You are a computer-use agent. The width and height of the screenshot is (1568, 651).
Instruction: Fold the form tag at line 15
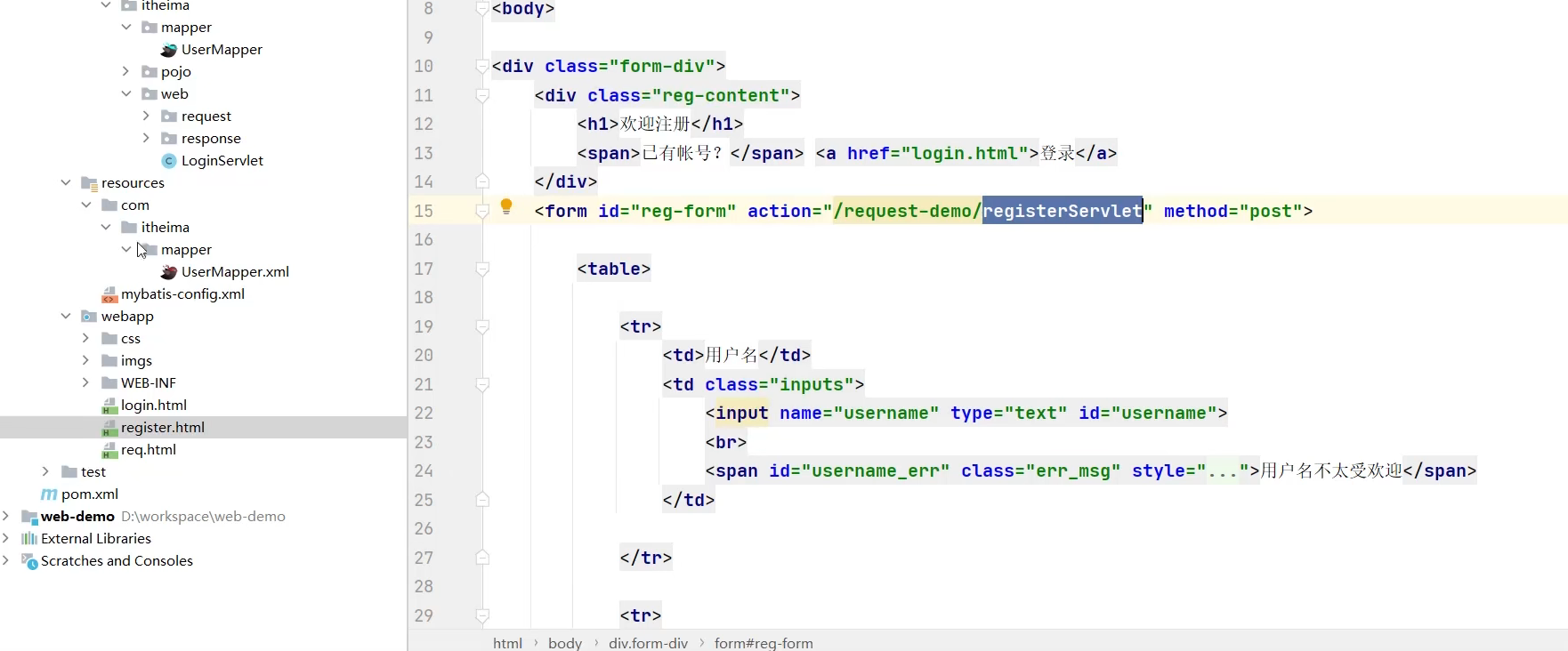tap(482, 212)
